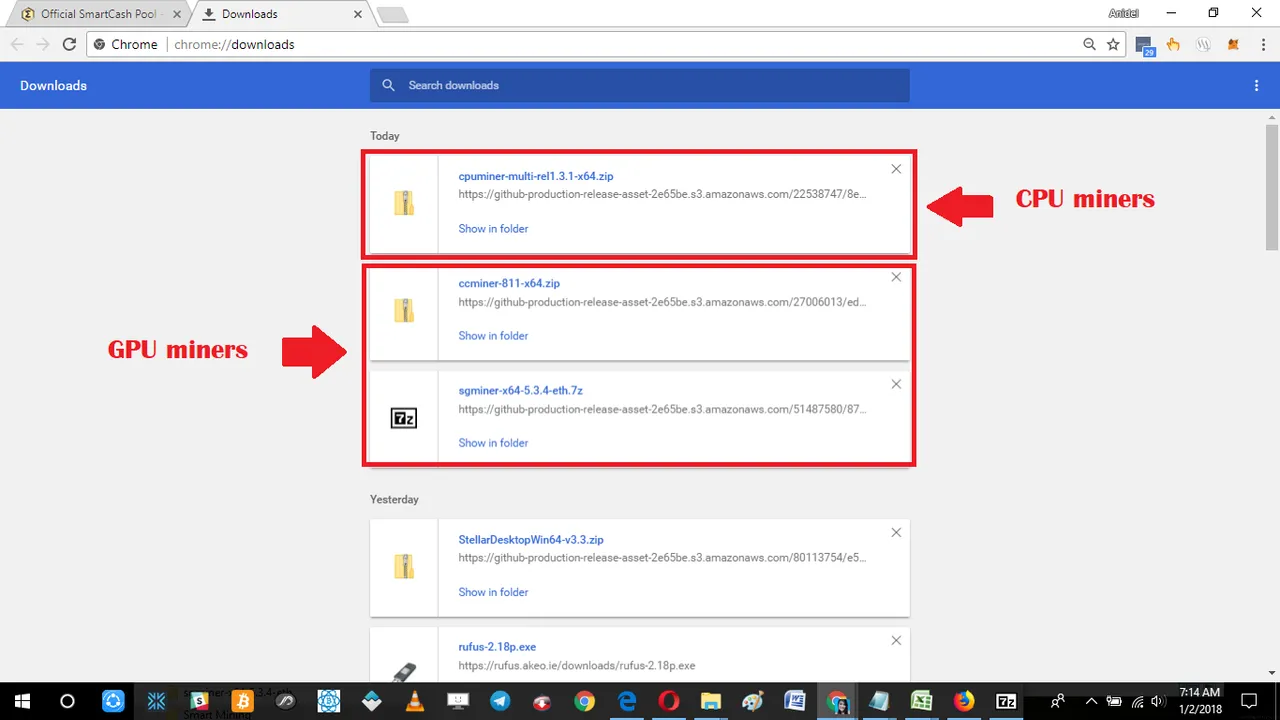
Task: Open File Explorer on the taskbar
Action: click(710, 701)
